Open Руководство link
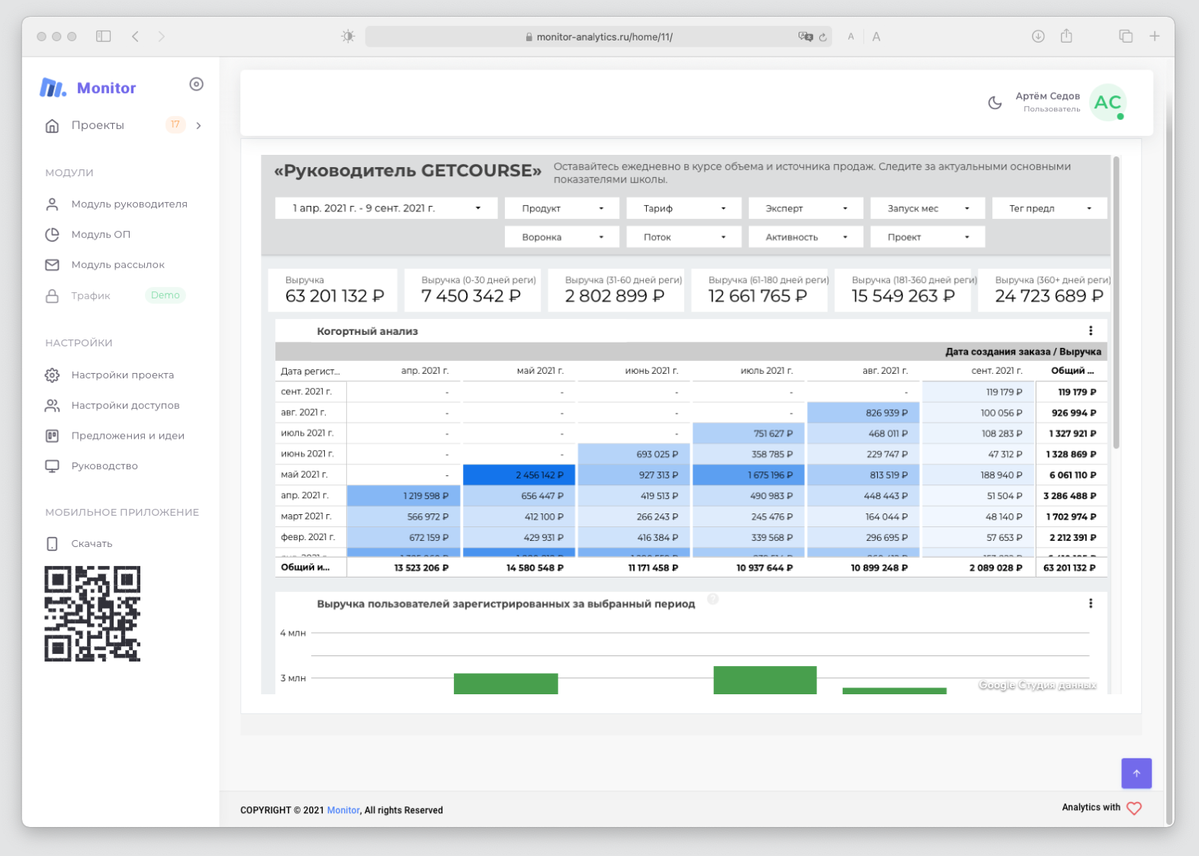 (104, 466)
